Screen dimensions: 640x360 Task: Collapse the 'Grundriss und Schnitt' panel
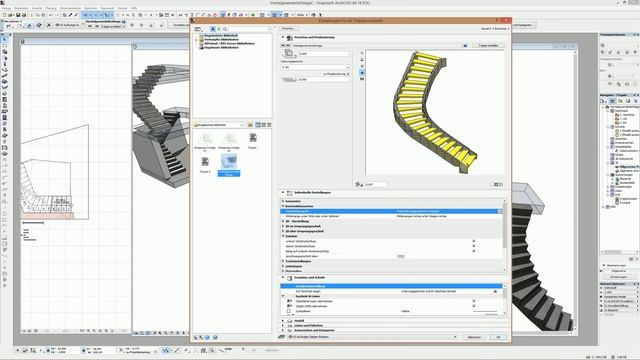click(x=283, y=278)
